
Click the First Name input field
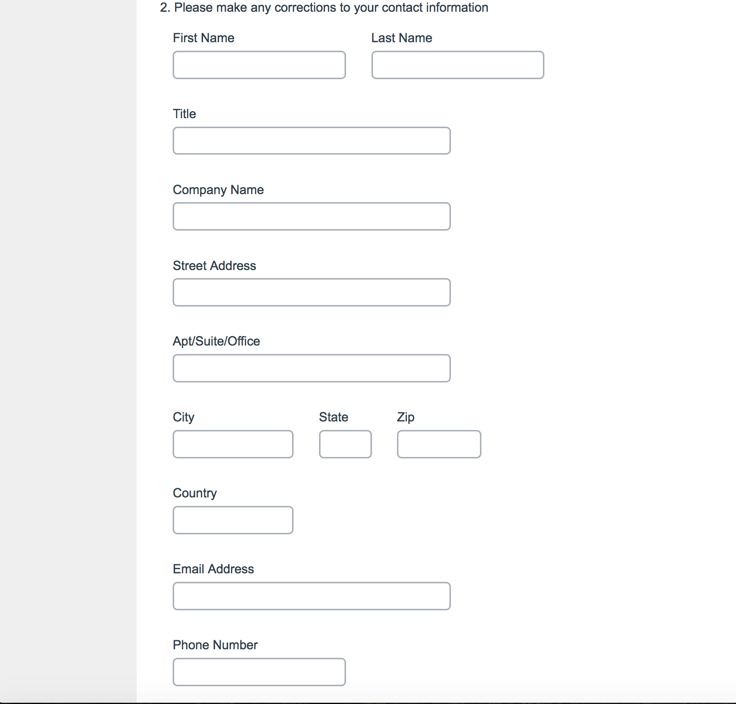259,65
